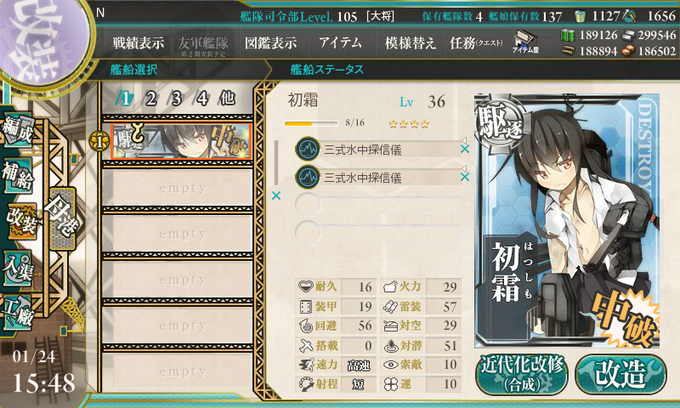Select the 初霜 ship banner in slot 1

coord(181,141)
